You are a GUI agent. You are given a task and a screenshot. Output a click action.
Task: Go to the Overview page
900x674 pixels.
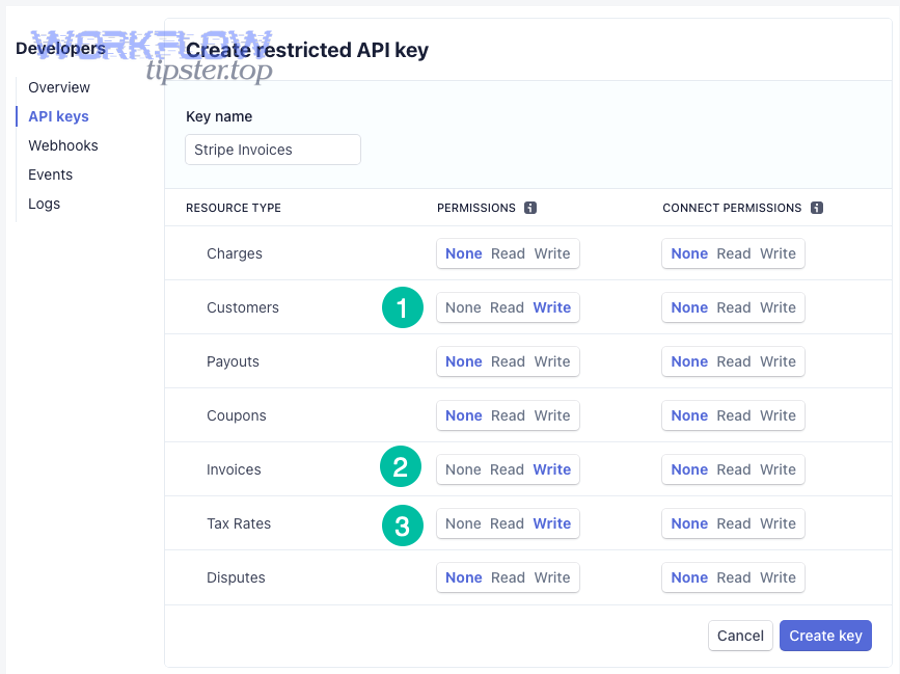(x=58, y=87)
